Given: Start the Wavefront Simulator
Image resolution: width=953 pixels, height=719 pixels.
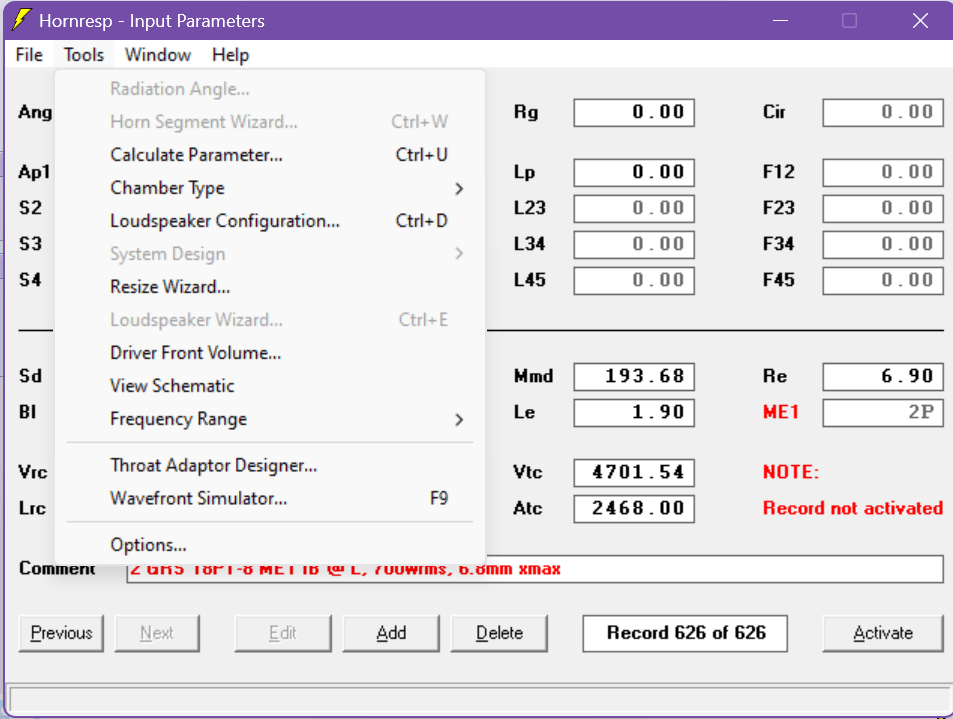Looking at the screenshot, I should (270, 498).
